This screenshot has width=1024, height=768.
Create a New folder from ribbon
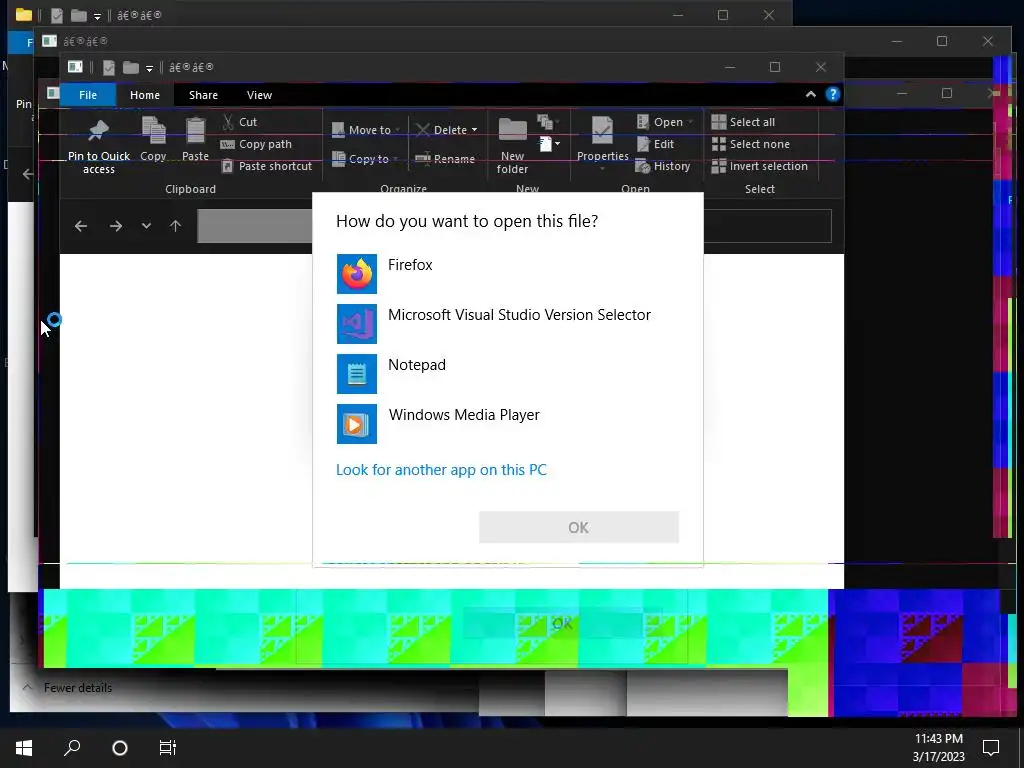pyautogui.click(x=512, y=145)
